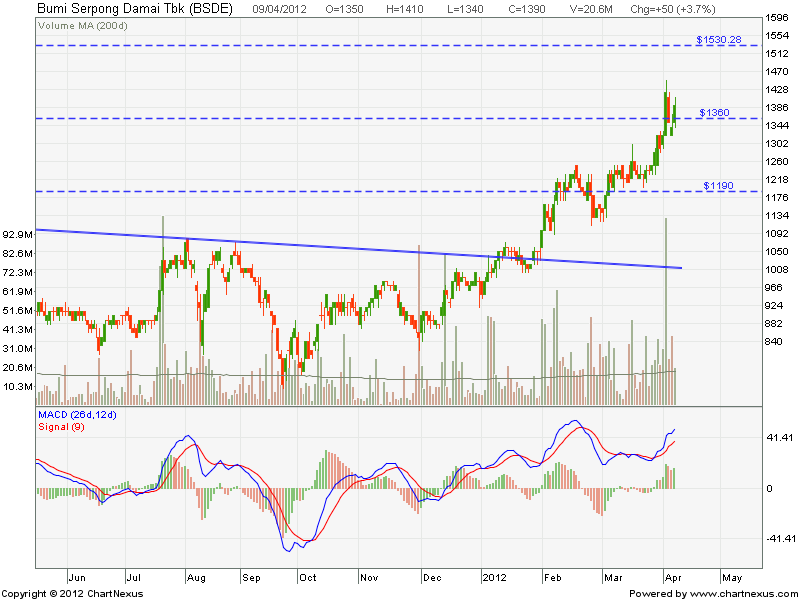Click the Chg=+50 (+3.7%) change text

672,9
